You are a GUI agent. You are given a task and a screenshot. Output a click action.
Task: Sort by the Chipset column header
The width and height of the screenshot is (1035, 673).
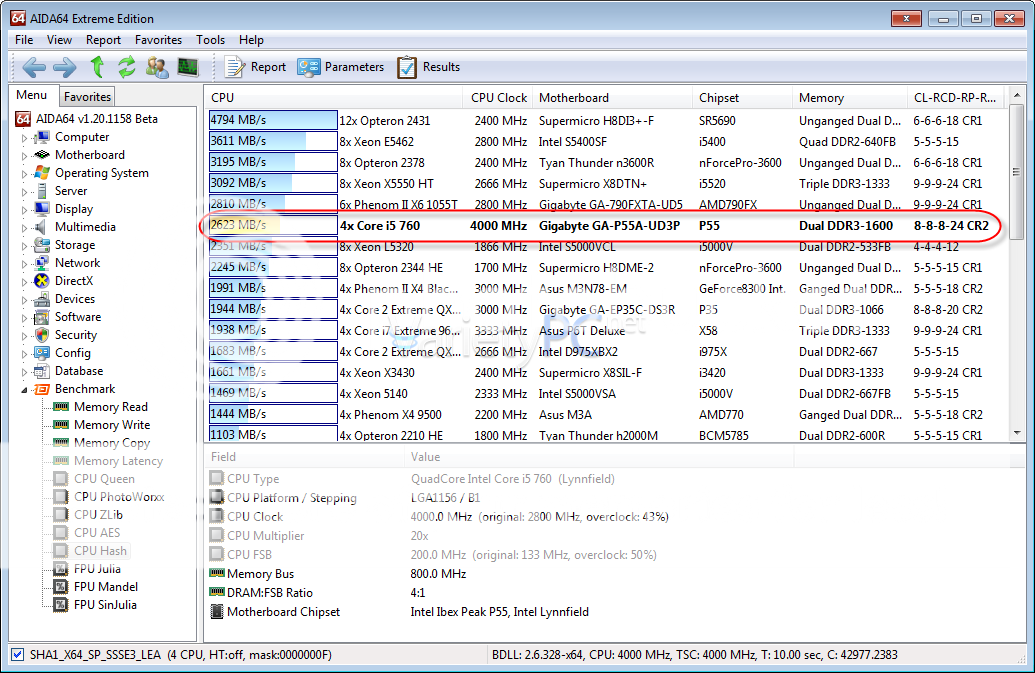coord(743,98)
